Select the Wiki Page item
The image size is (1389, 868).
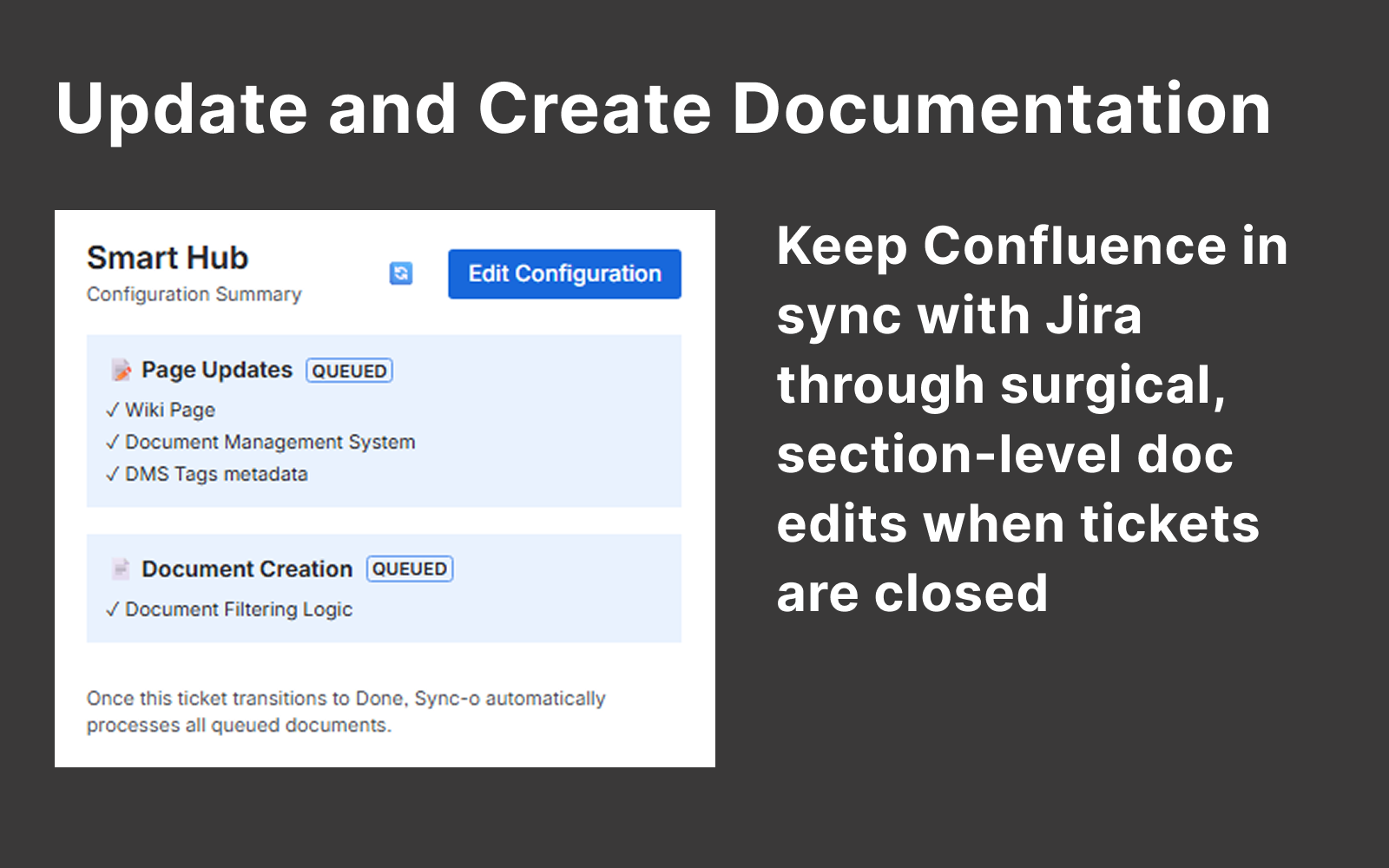click(x=161, y=410)
